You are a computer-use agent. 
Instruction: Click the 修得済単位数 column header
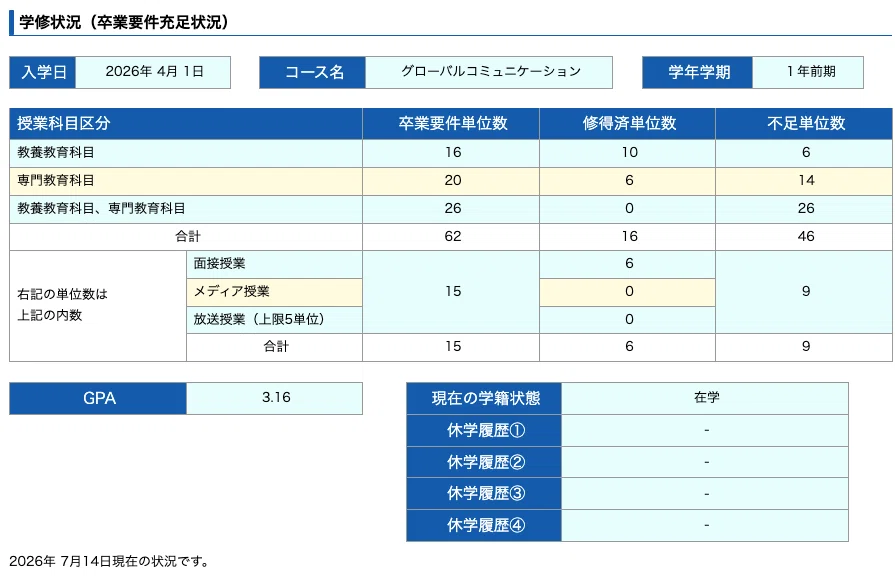(x=627, y=124)
